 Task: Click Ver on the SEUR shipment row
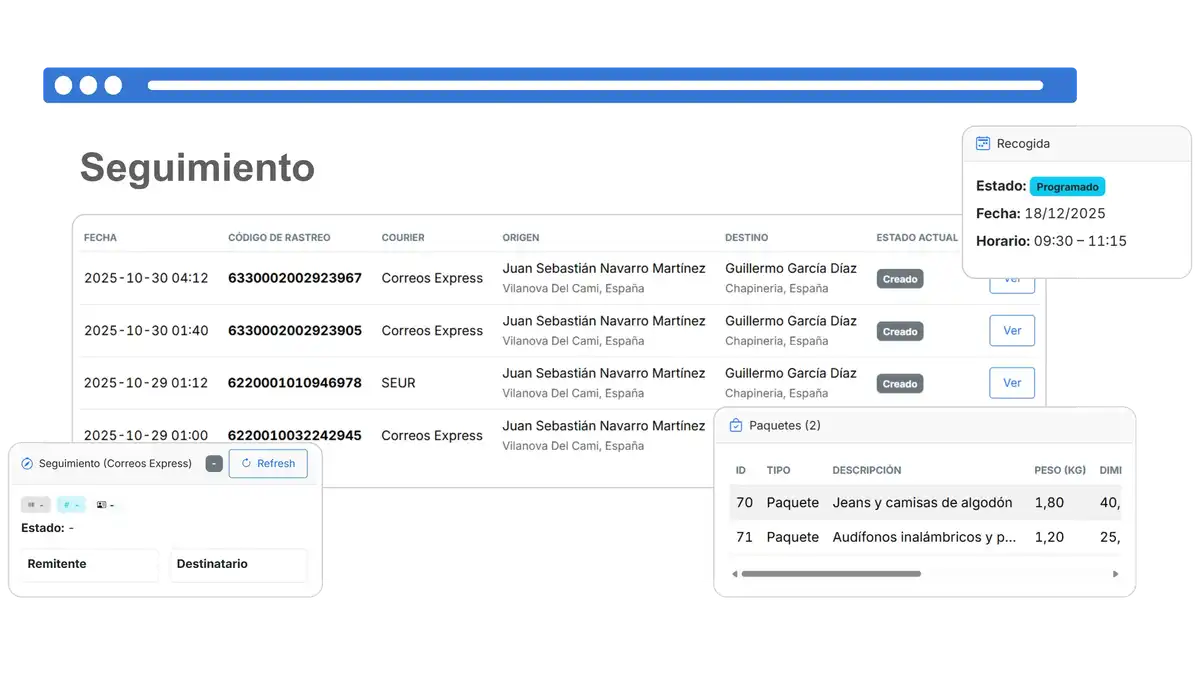(1011, 382)
